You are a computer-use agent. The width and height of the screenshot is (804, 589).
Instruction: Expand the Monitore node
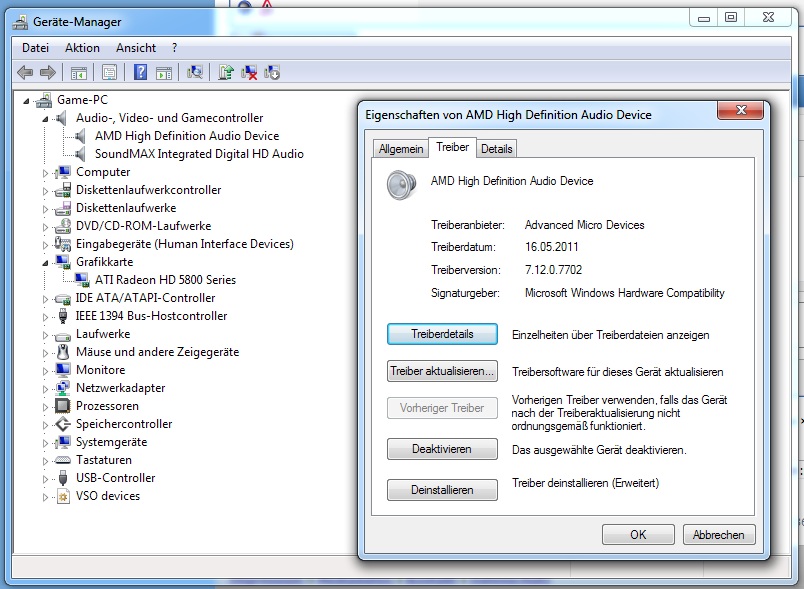point(45,371)
